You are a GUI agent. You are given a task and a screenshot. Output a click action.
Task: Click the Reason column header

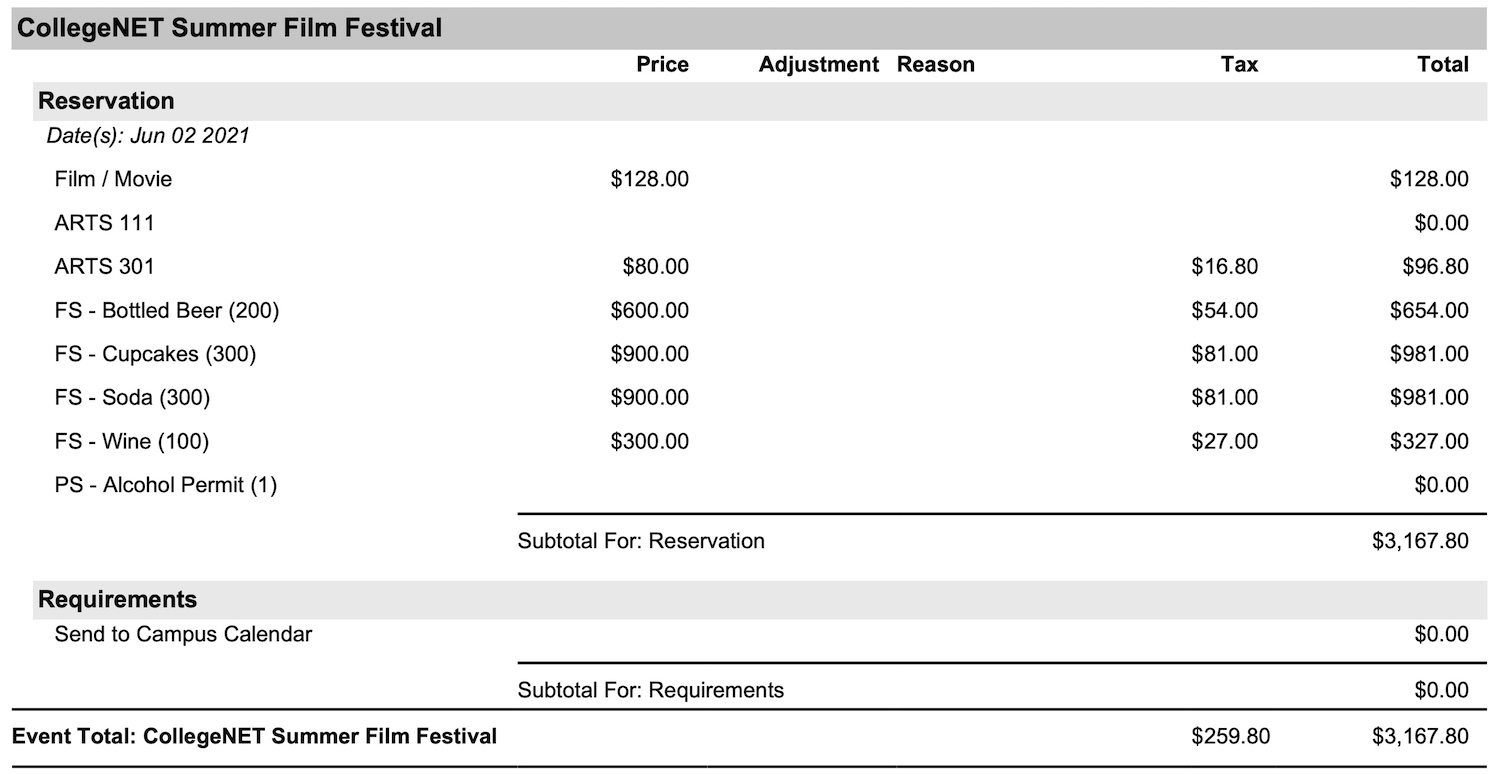pos(935,65)
